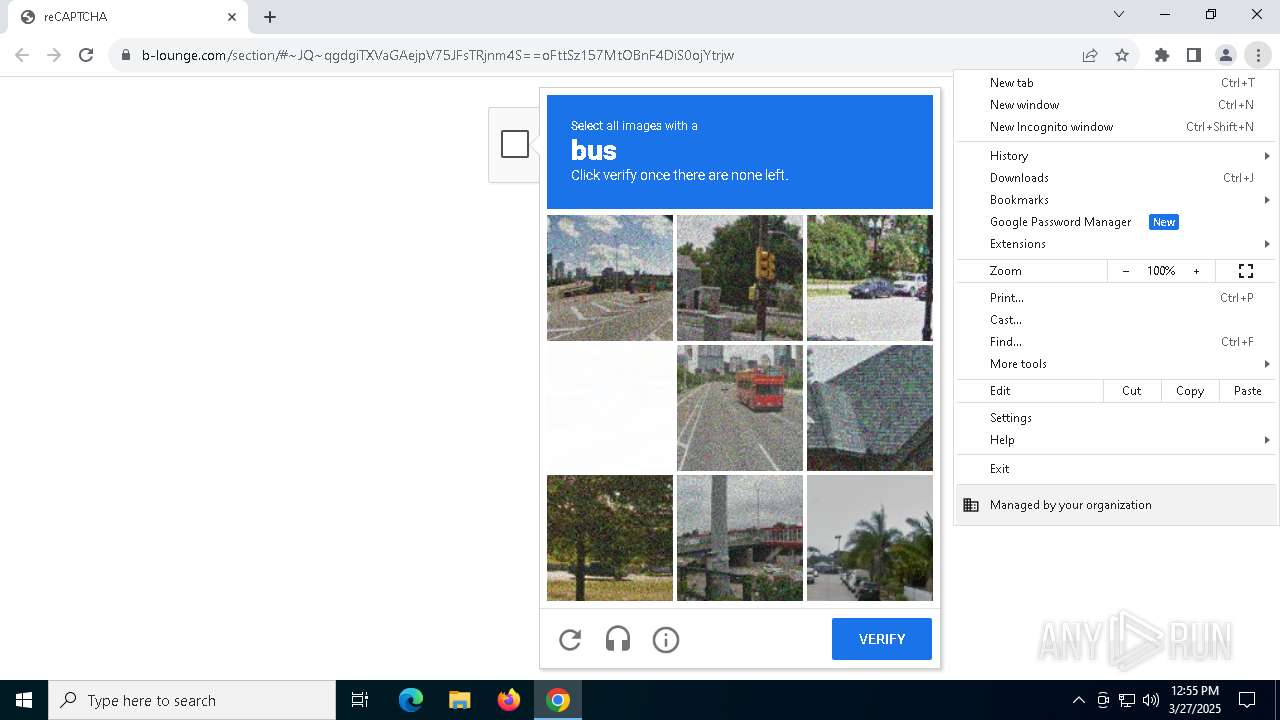
Task: Share this page via the share icon
Action: (x=1090, y=55)
